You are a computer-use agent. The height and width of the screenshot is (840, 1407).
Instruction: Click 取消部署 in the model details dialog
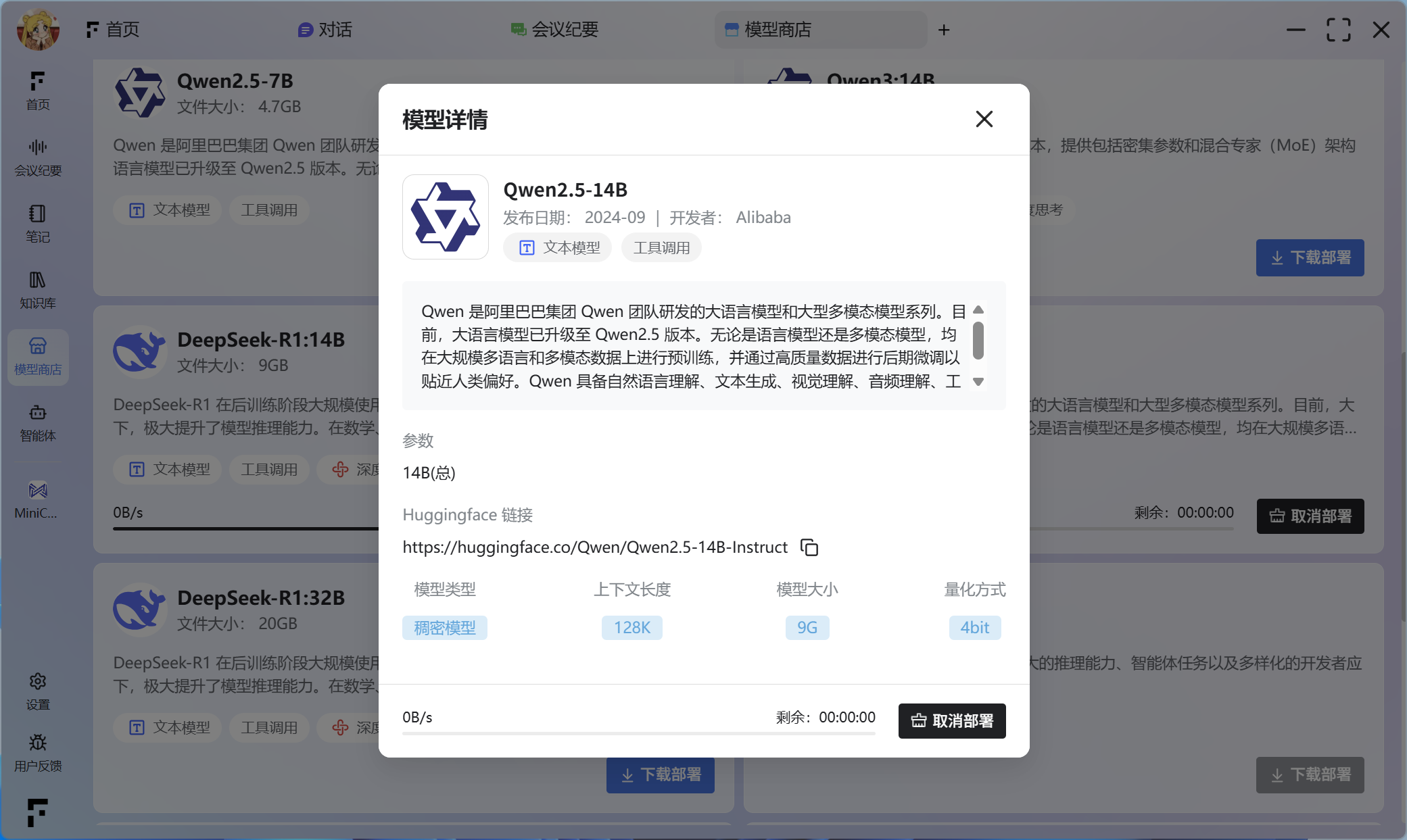coord(951,720)
